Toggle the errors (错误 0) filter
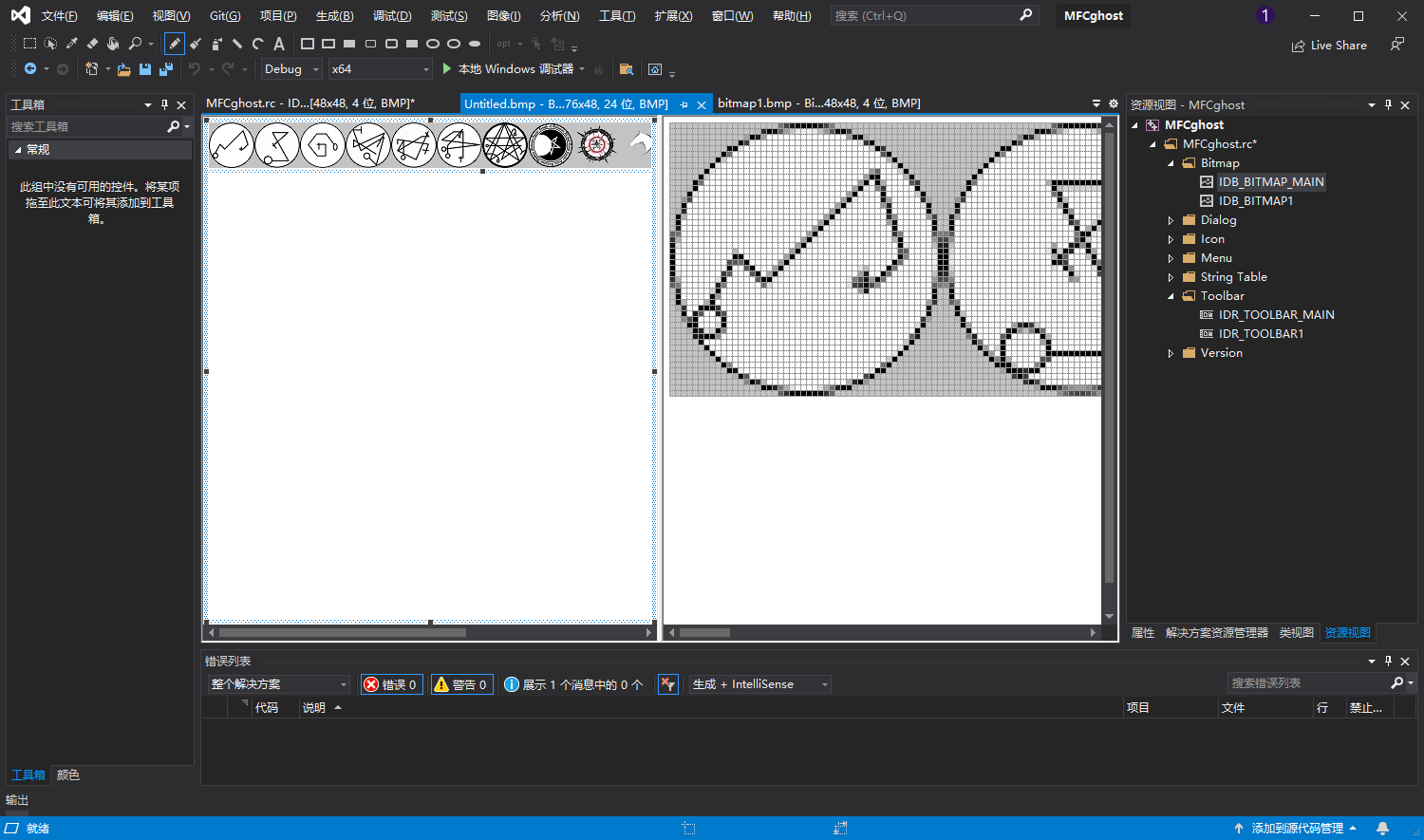Image resolution: width=1424 pixels, height=840 pixels. click(x=391, y=684)
